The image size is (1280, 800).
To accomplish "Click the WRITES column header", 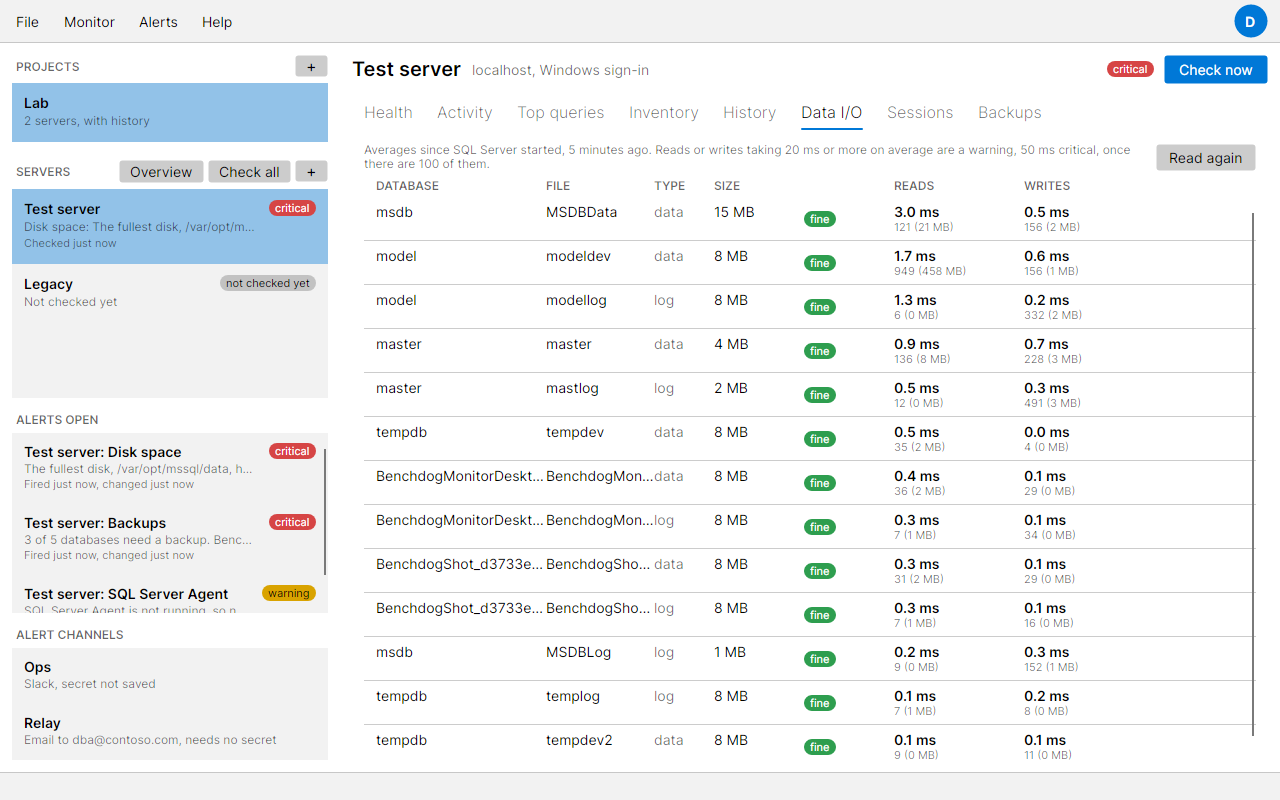I will (1047, 186).
